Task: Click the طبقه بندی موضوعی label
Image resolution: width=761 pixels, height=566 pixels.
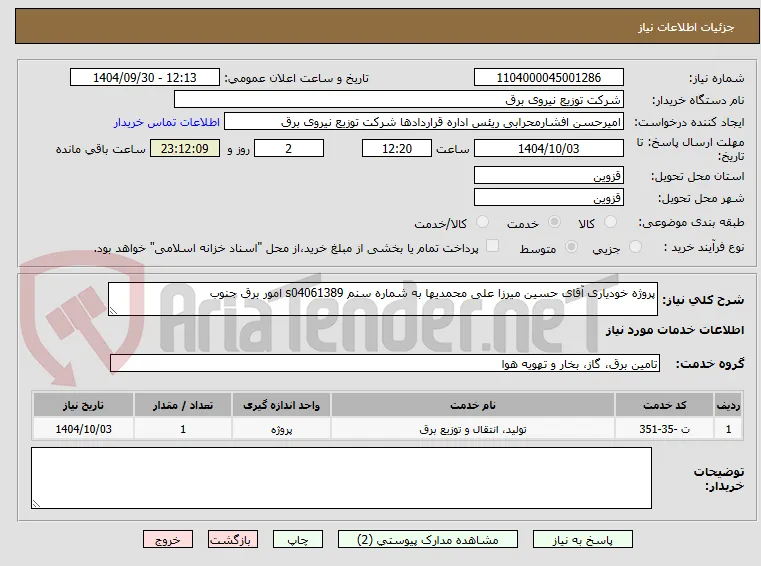Action: click(691, 223)
